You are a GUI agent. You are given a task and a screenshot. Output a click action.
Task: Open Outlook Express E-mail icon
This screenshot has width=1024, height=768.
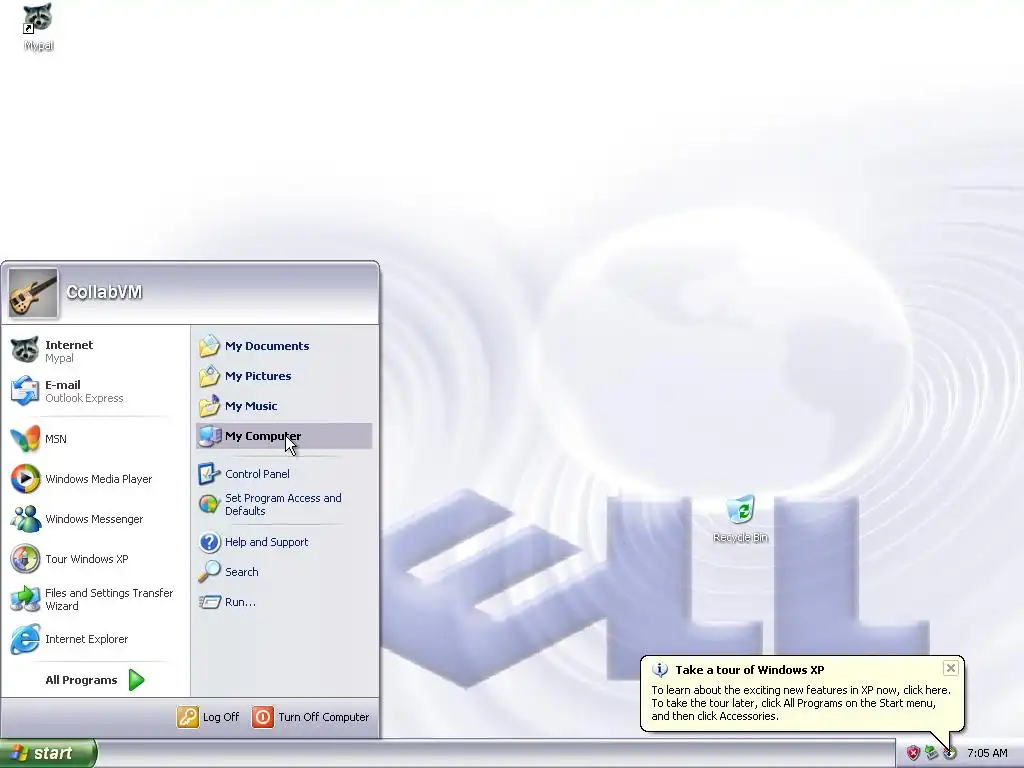click(x=25, y=391)
